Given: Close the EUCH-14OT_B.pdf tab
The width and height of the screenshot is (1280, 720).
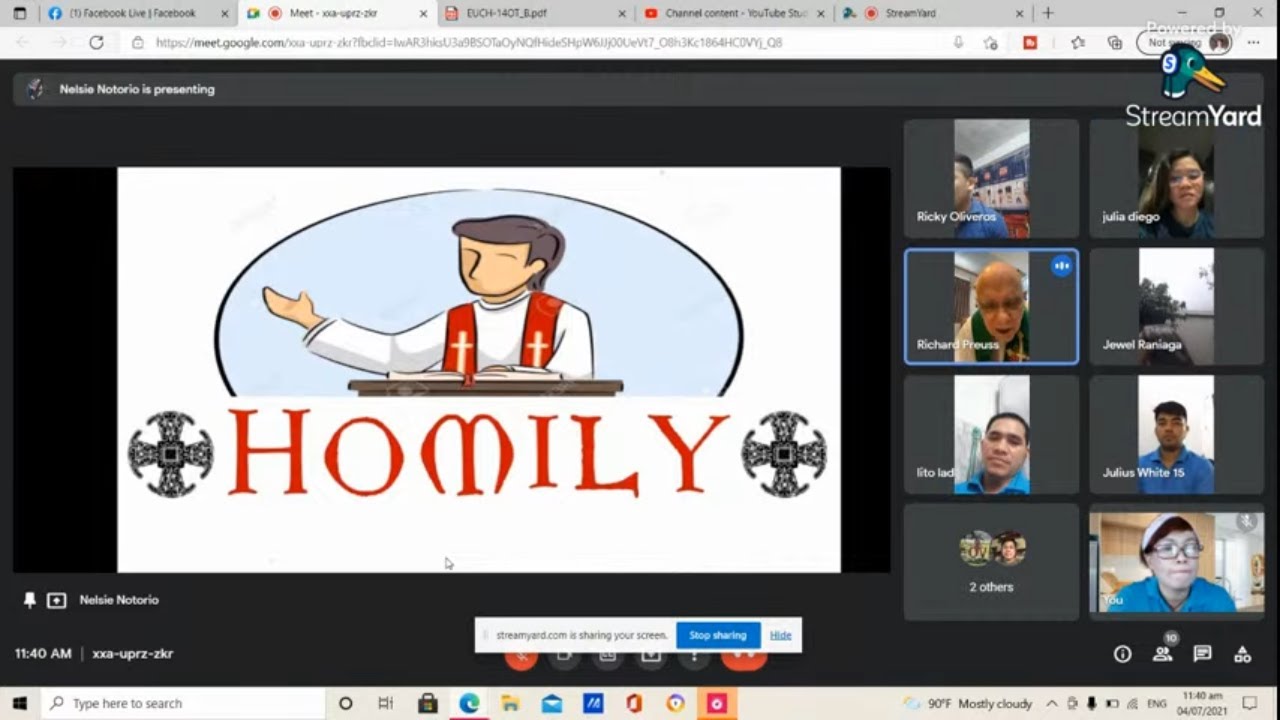Looking at the screenshot, I should [x=622, y=13].
